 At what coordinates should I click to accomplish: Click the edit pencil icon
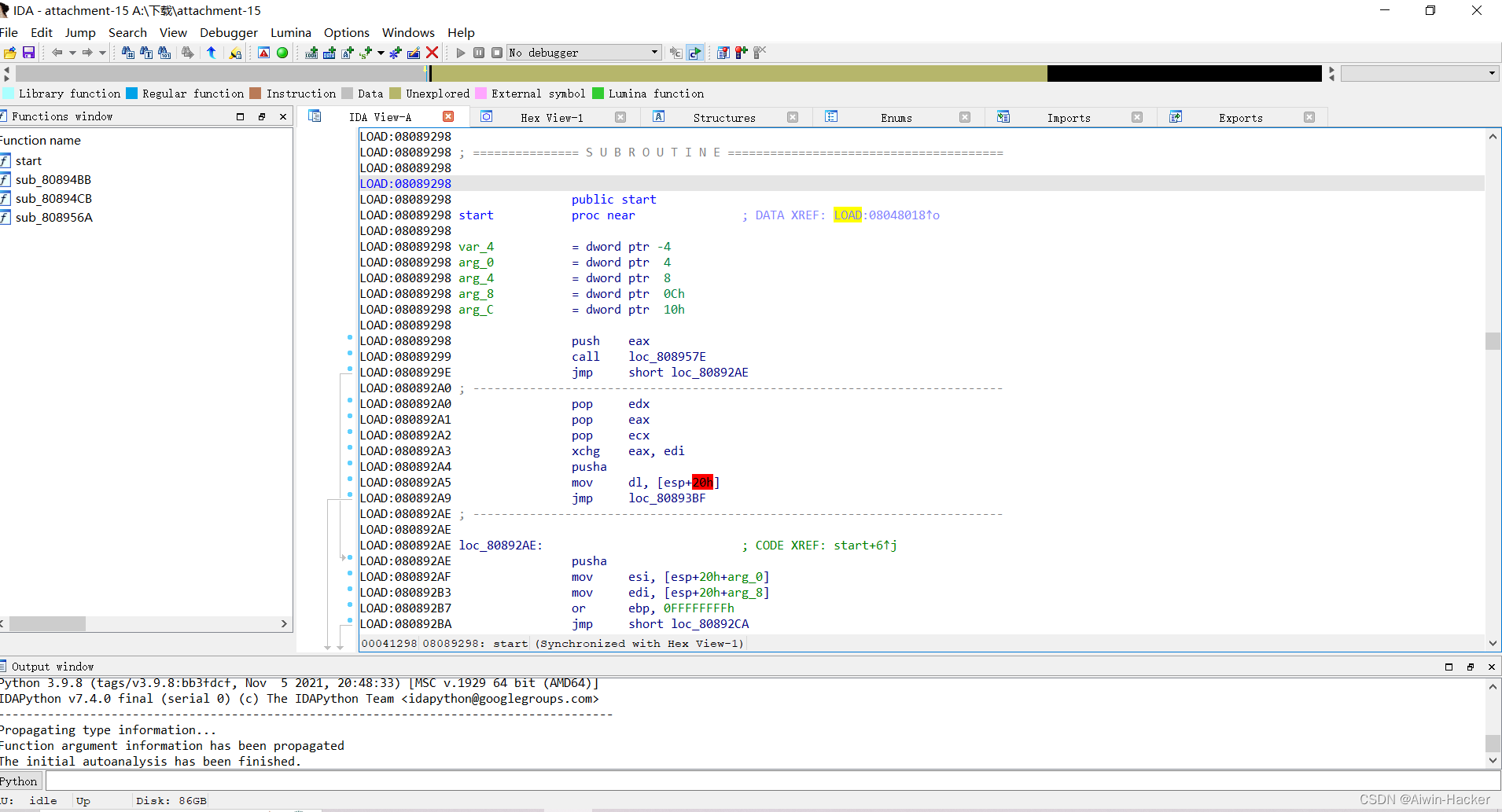pos(414,53)
